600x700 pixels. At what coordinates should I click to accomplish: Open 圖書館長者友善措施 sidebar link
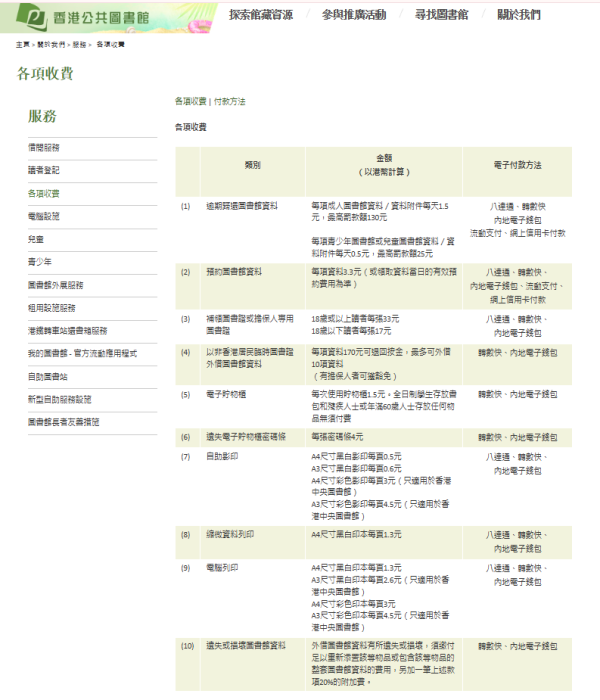pyautogui.click(x=63, y=422)
